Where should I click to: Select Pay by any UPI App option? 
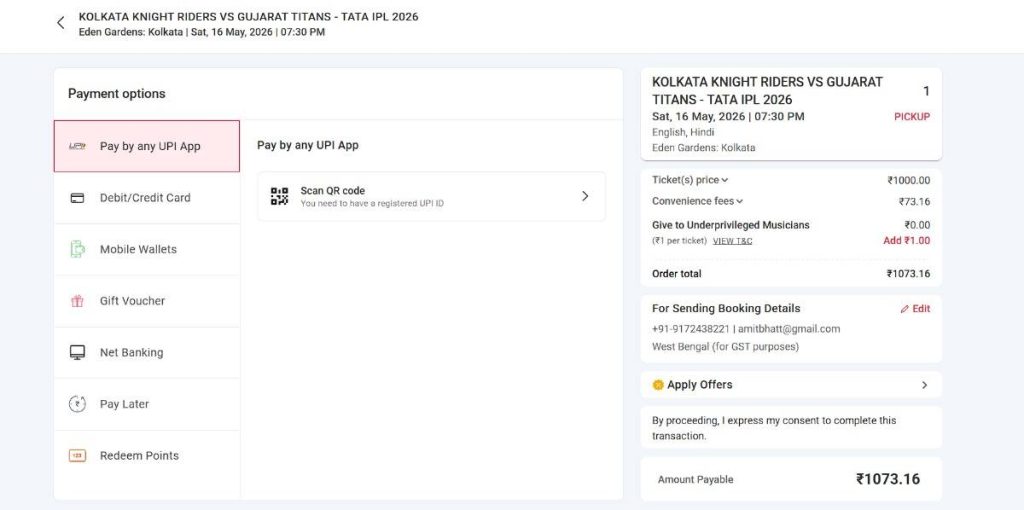(x=147, y=146)
